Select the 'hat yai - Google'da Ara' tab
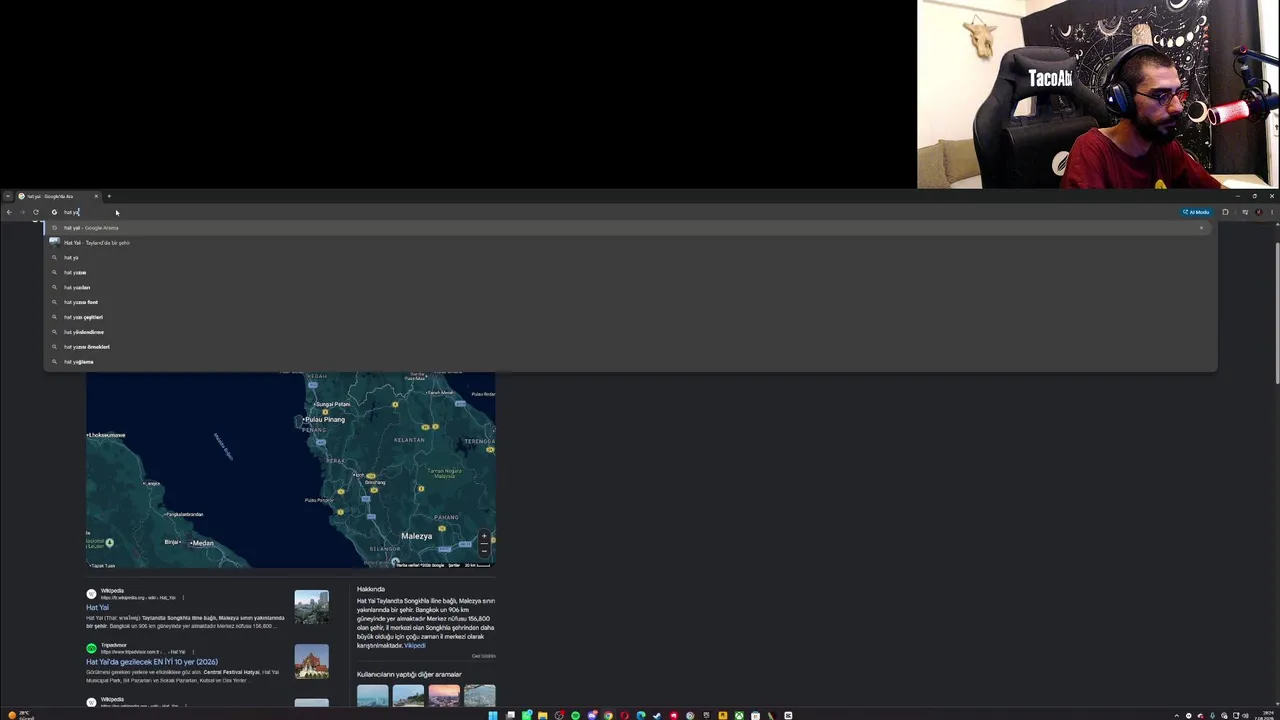 click(58, 196)
